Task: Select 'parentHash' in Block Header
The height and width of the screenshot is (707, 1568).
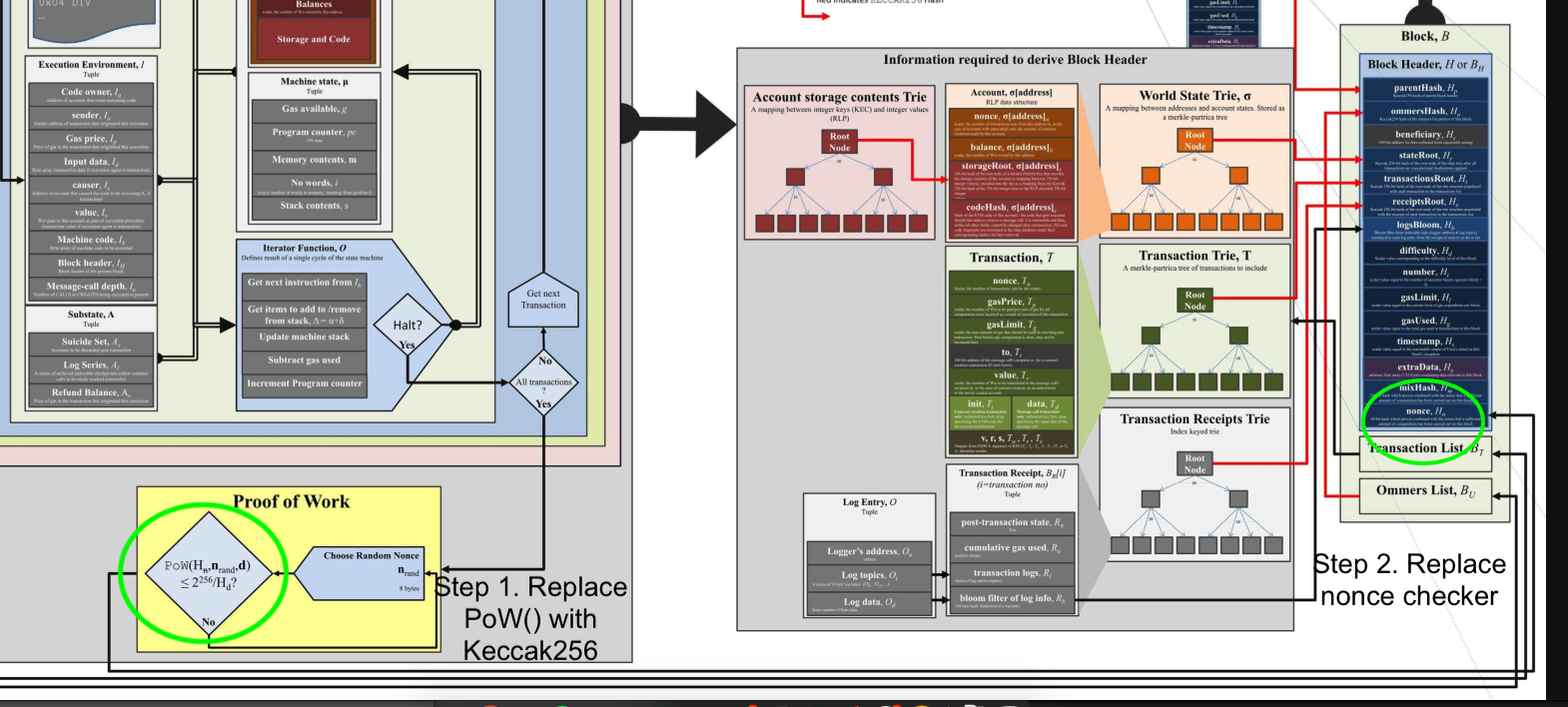Action: pyautogui.click(x=1425, y=90)
